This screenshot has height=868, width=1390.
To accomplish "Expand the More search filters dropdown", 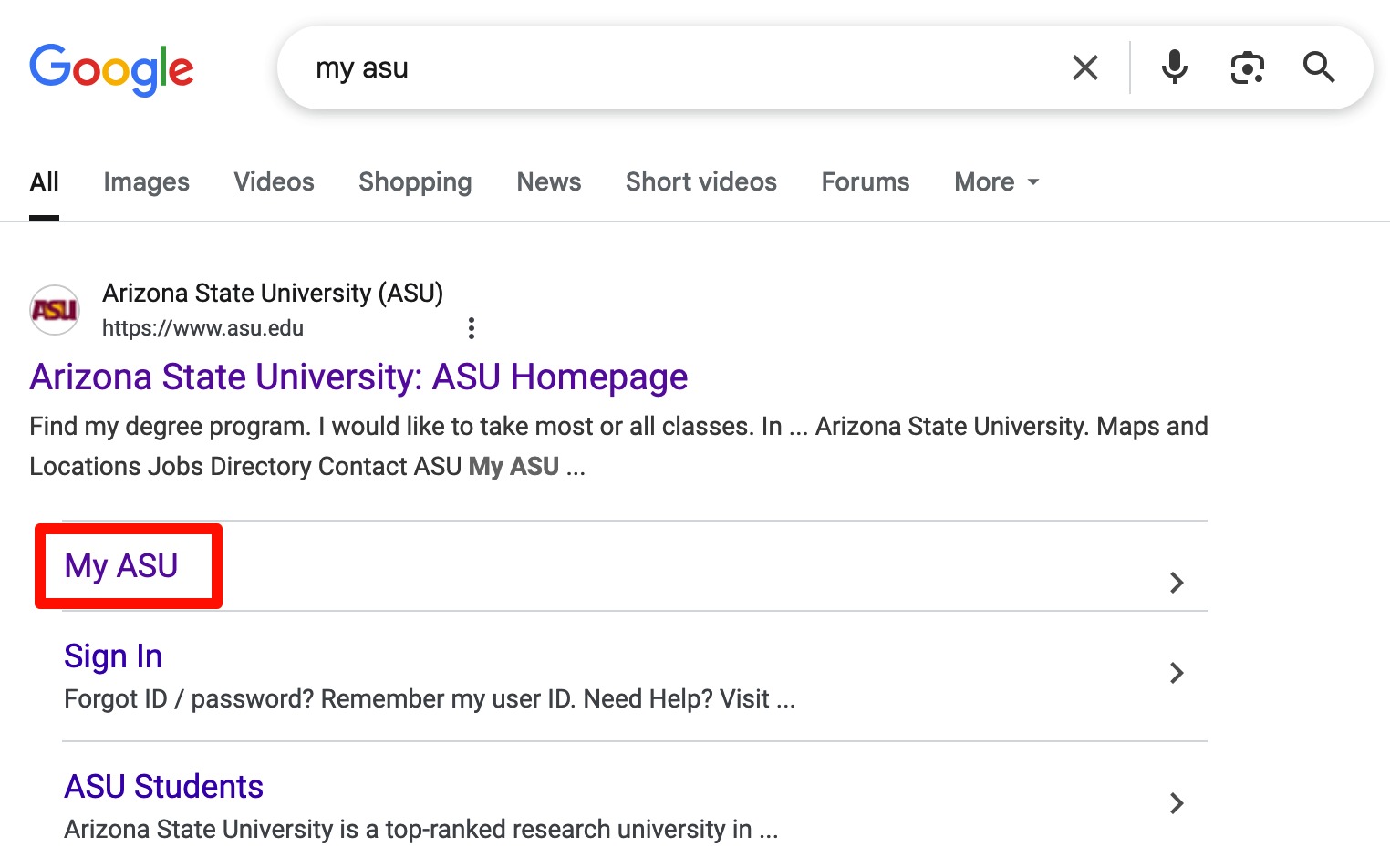I will click(x=996, y=182).
